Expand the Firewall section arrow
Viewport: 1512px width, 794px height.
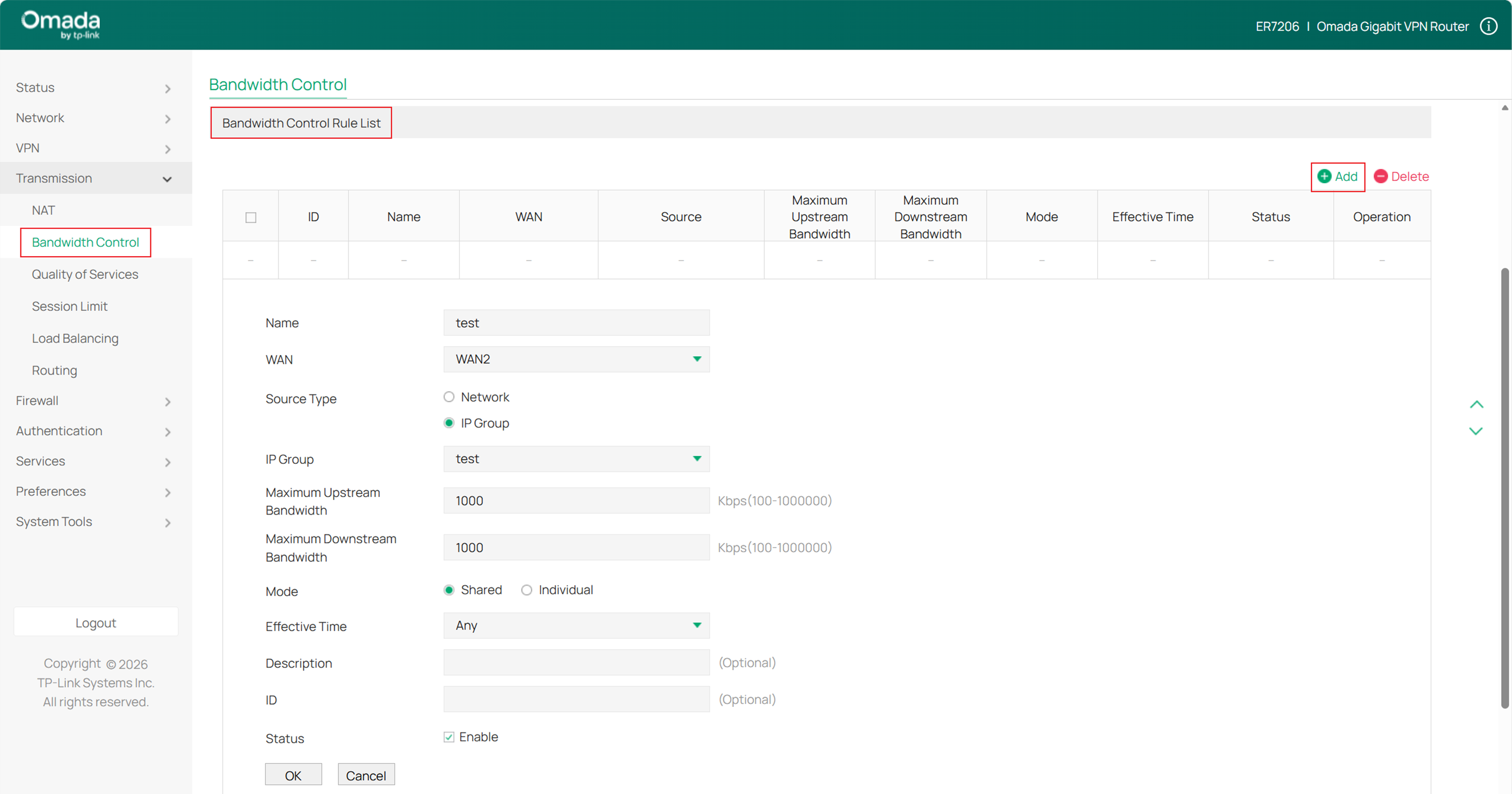pos(168,402)
